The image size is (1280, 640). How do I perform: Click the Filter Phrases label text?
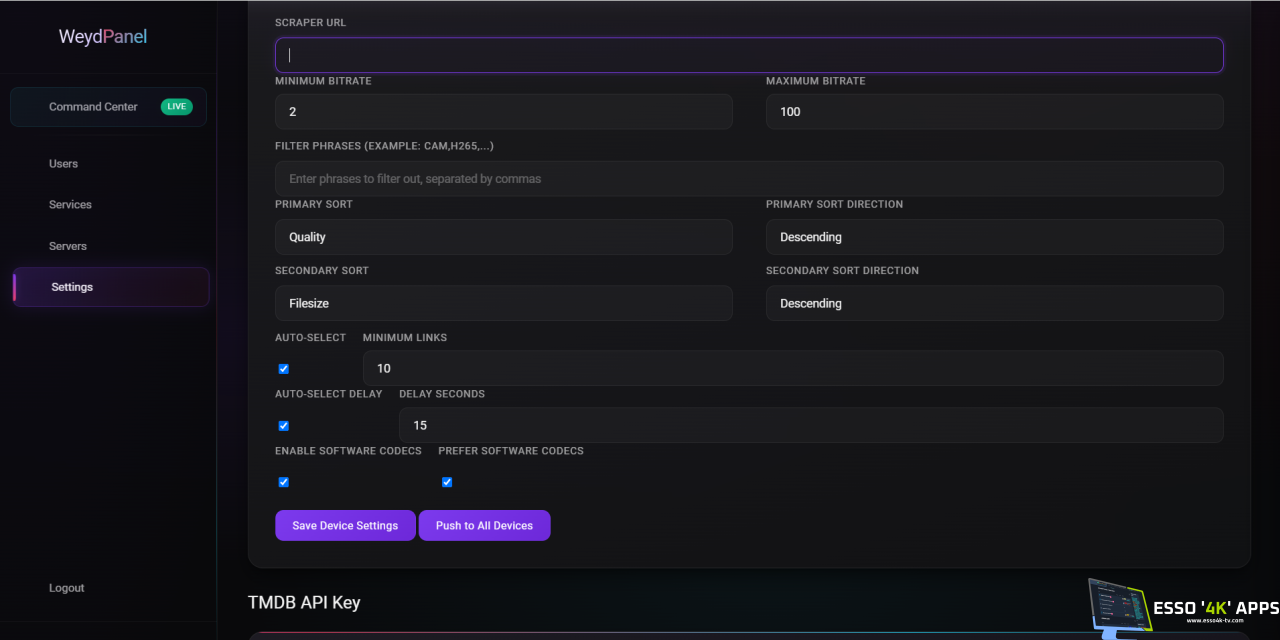(x=384, y=146)
